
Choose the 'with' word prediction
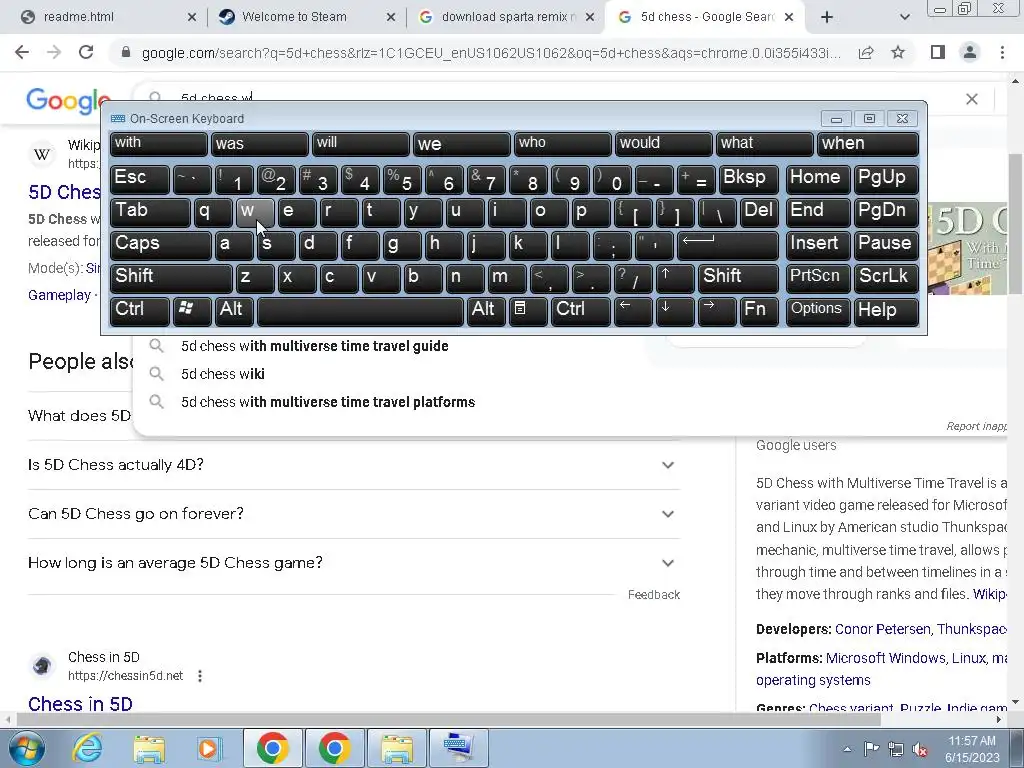159,144
